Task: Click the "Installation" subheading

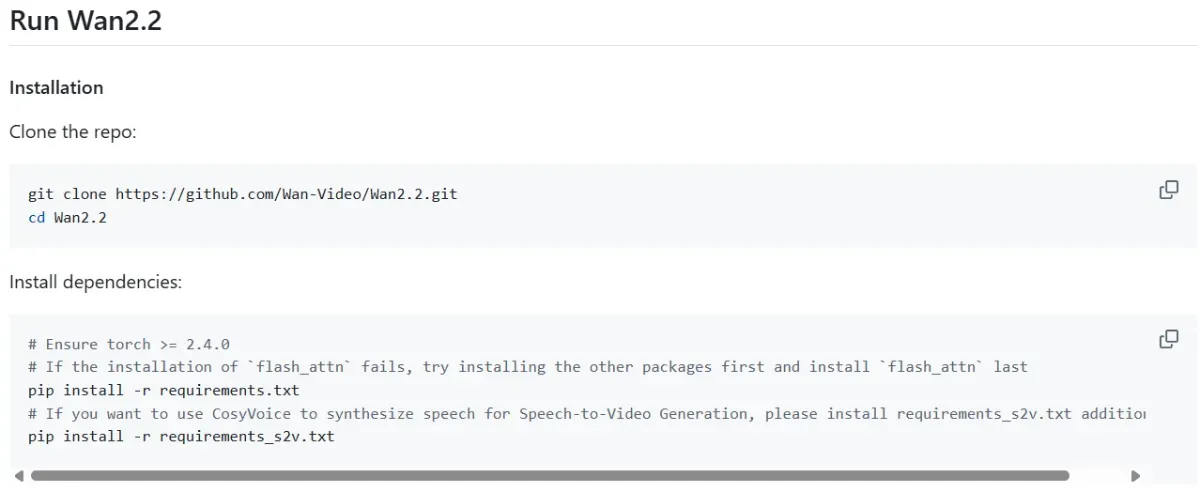Action: tap(56, 88)
